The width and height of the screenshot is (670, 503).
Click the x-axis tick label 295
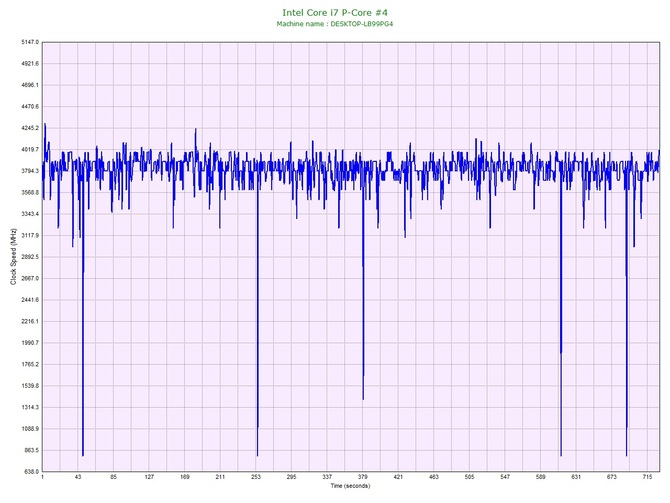(x=291, y=477)
